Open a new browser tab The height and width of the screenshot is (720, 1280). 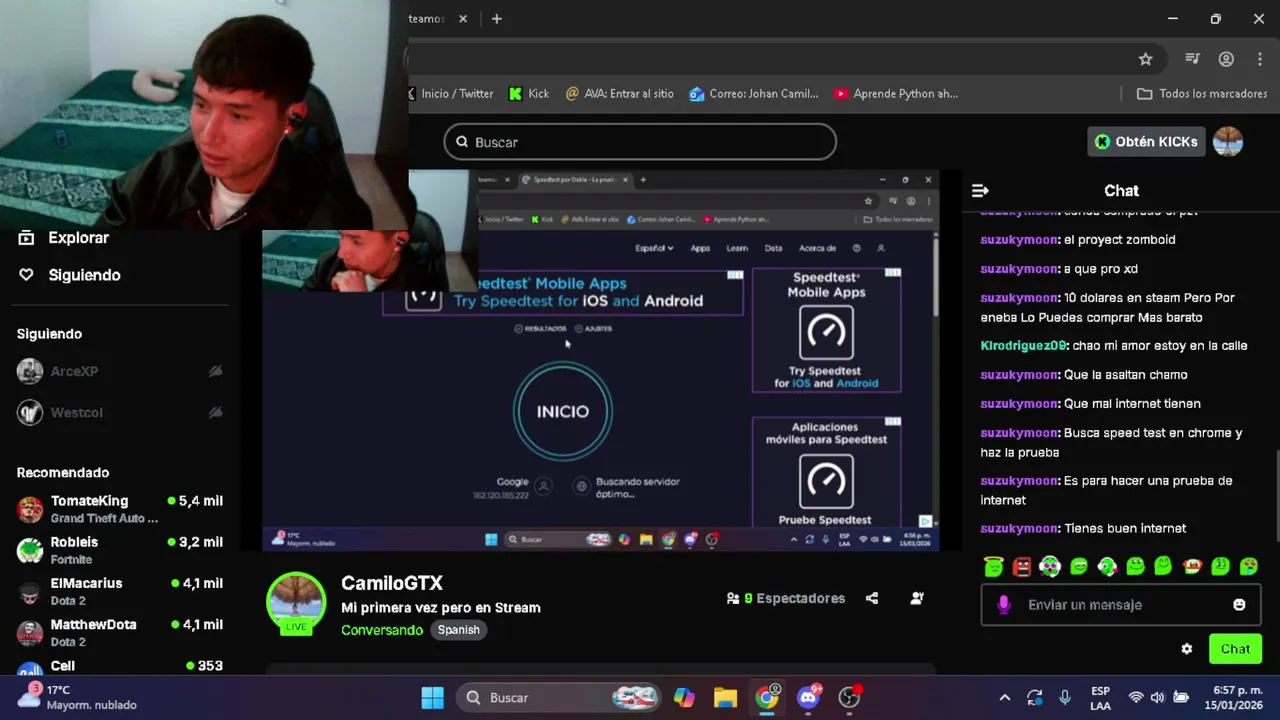(496, 19)
